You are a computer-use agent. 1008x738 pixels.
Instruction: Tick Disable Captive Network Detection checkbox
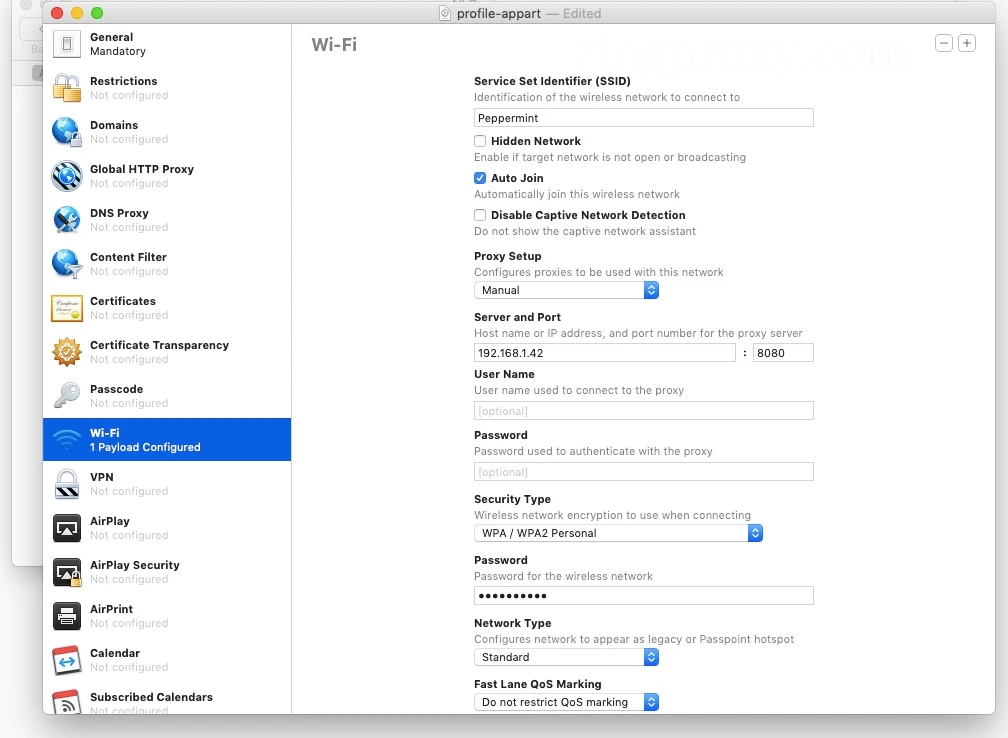coord(480,215)
